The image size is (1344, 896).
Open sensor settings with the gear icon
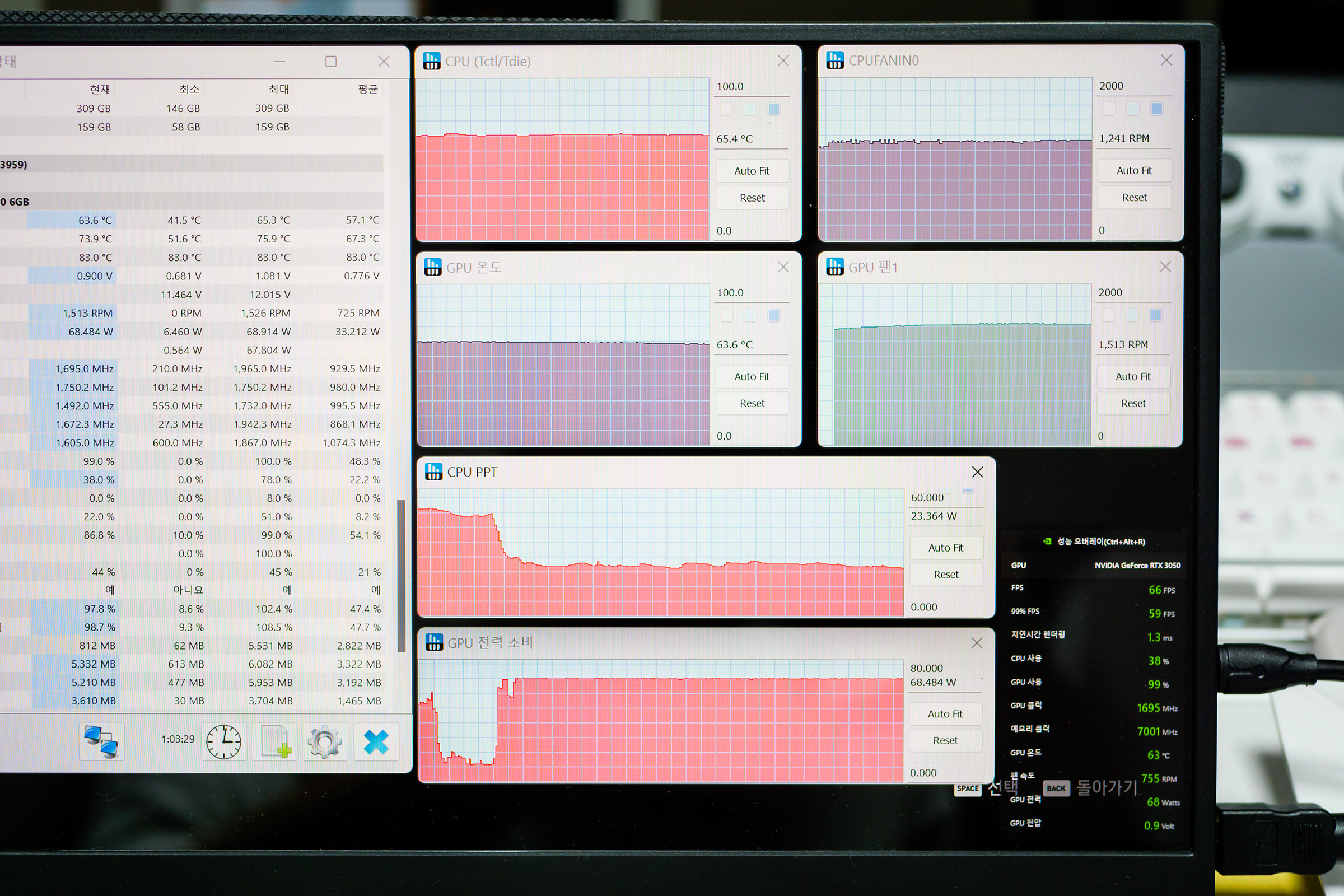(x=325, y=741)
